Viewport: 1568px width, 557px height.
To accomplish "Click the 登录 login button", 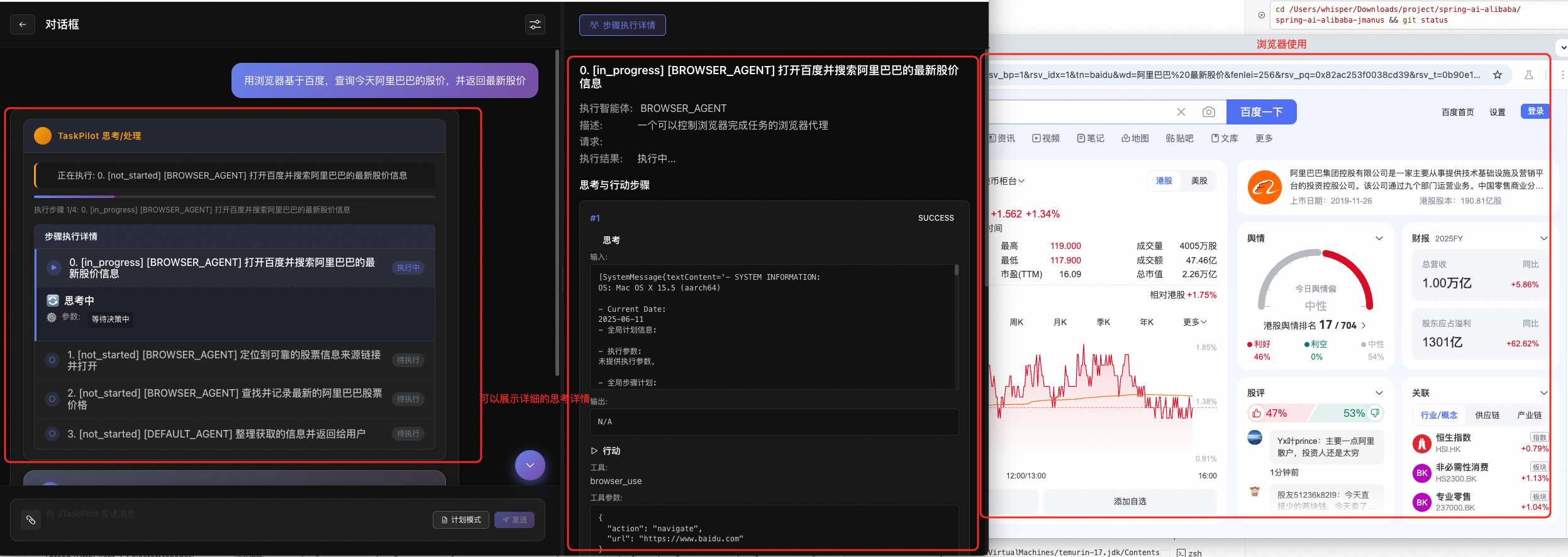I will click(x=1535, y=111).
